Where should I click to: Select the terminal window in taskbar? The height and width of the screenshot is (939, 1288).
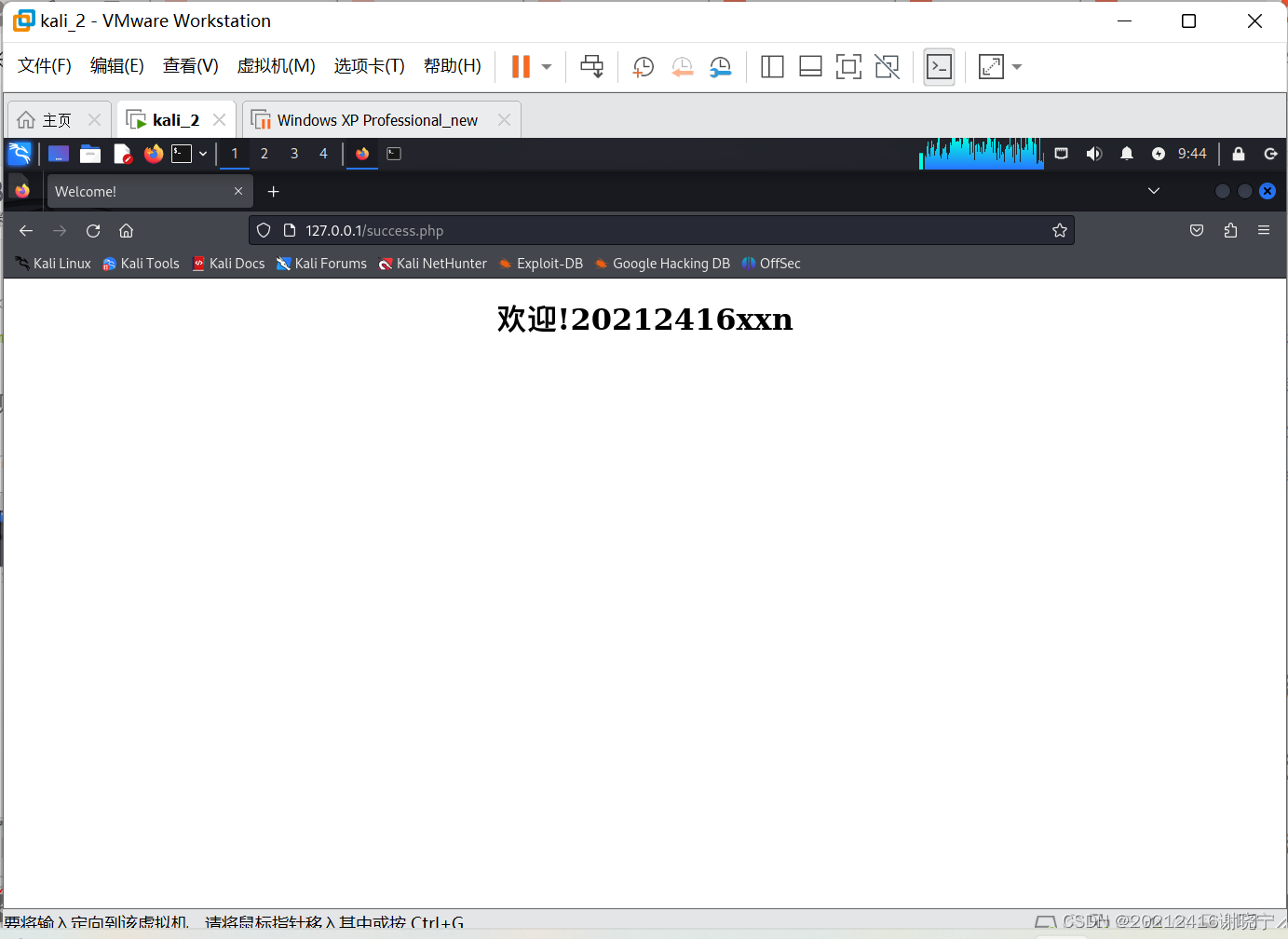394,154
